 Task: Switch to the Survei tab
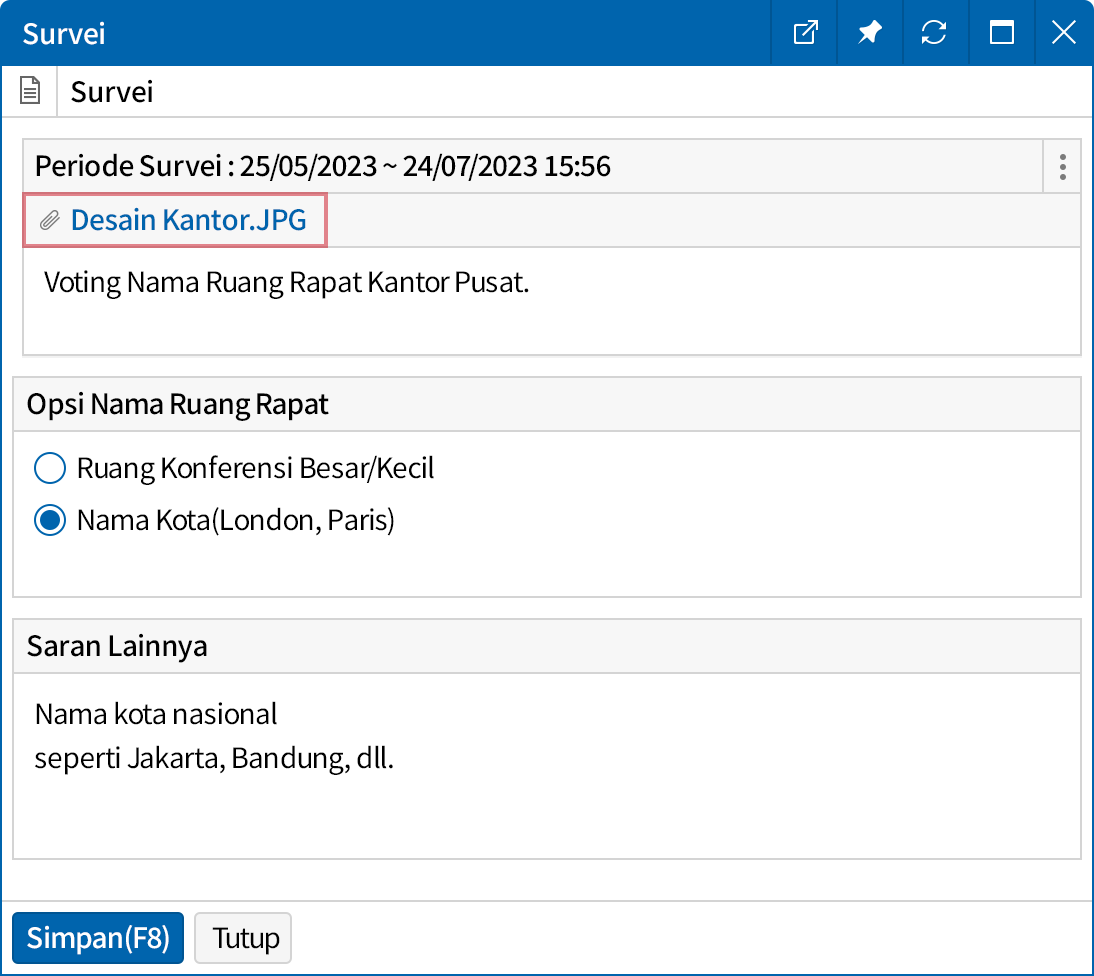[111, 91]
